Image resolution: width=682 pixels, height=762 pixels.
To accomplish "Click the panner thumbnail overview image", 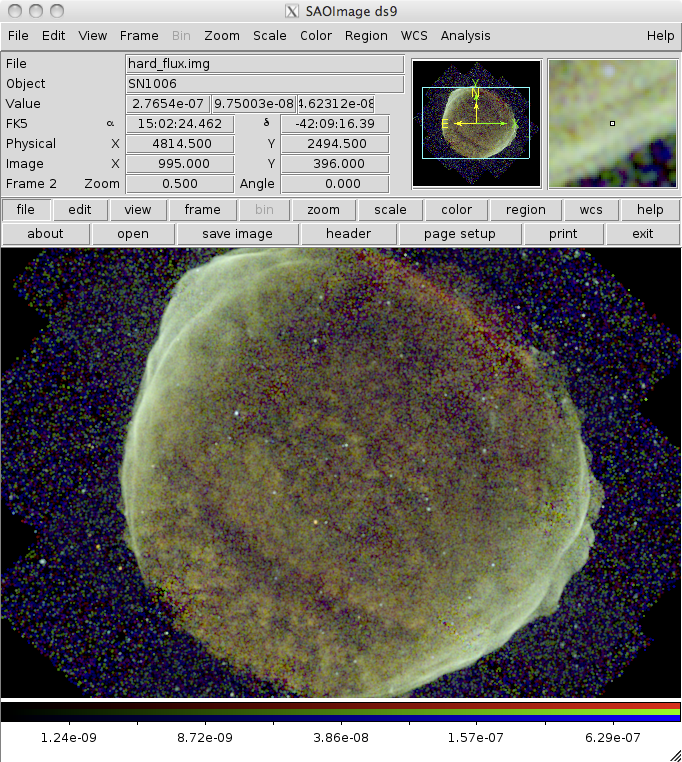I will 476,123.
